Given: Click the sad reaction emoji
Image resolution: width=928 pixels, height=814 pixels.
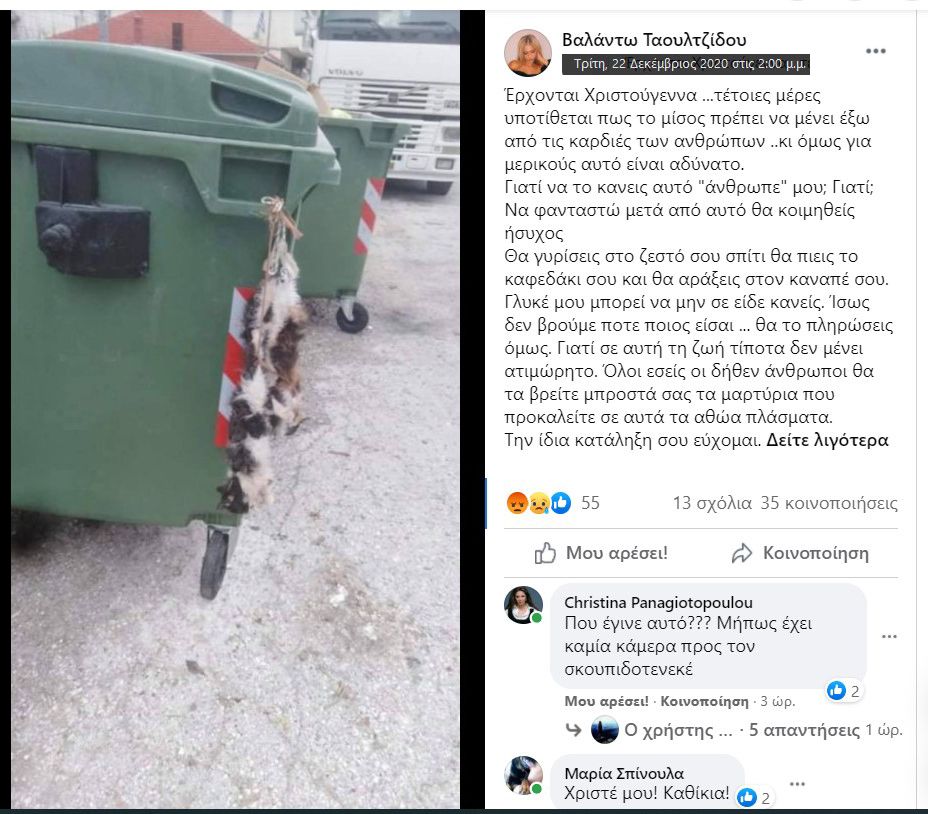Looking at the screenshot, I should point(539,503).
